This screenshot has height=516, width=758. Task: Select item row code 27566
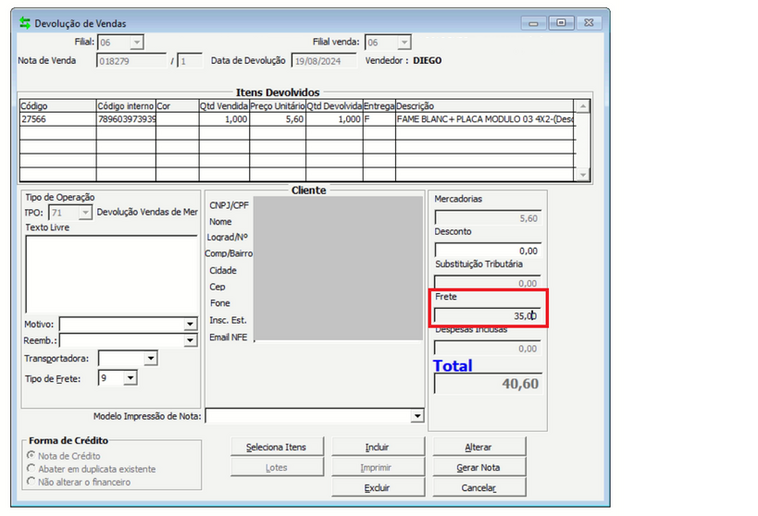[58, 119]
